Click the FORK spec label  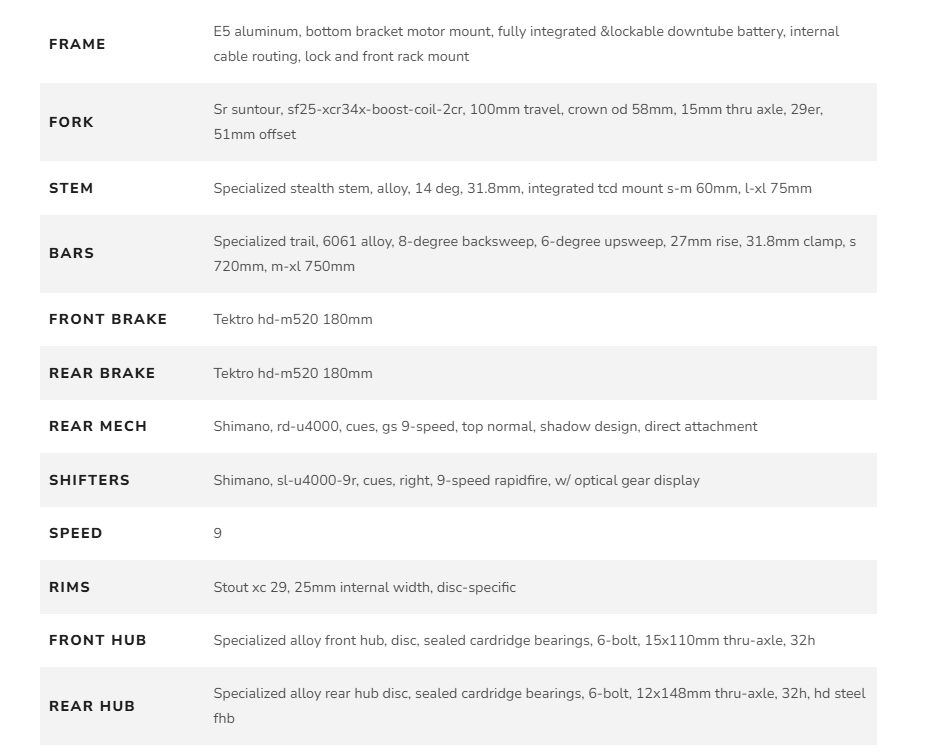71,122
